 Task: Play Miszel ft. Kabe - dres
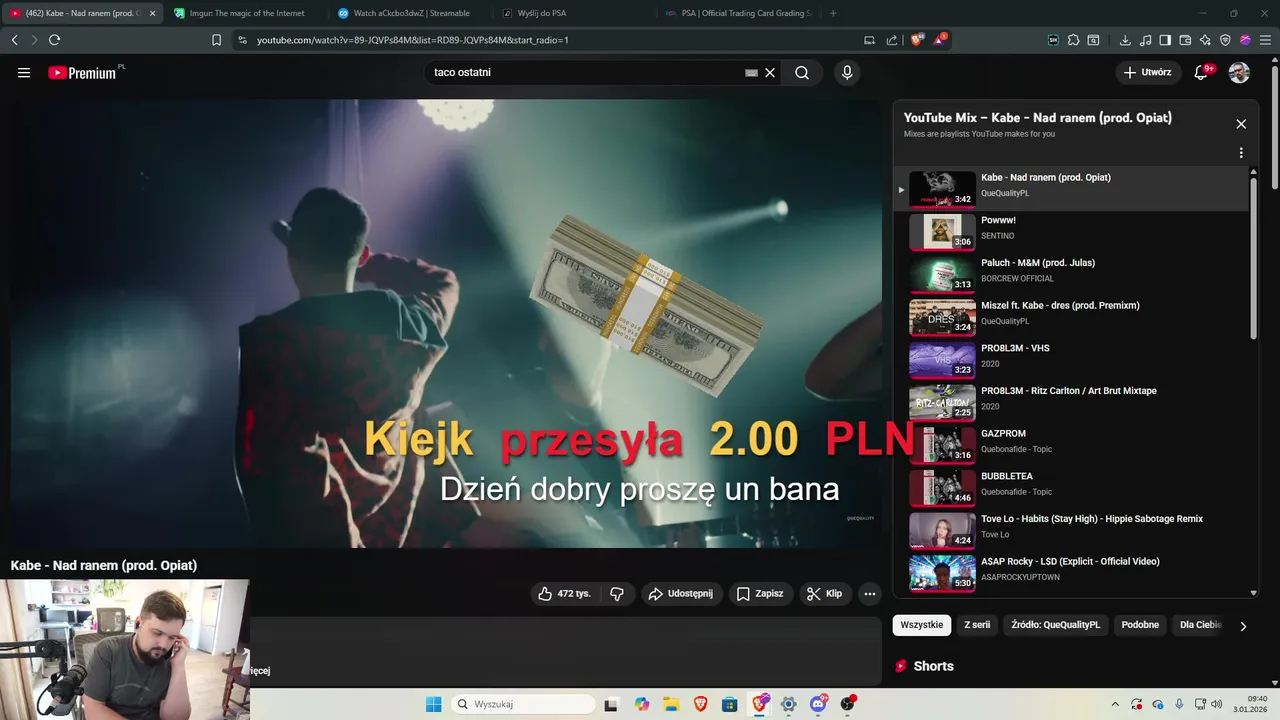point(1070,317)
